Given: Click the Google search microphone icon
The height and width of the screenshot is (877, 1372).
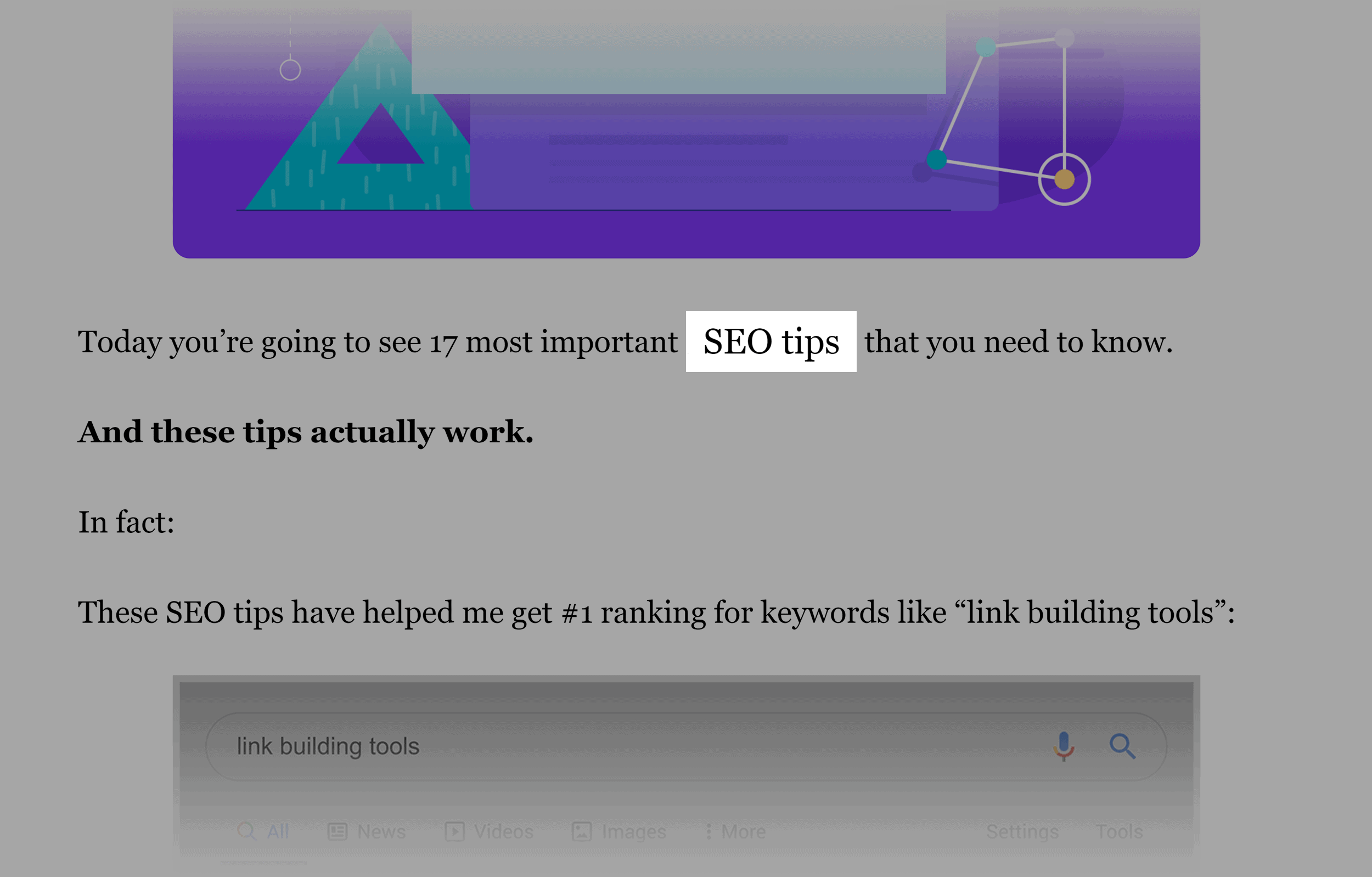Looking at the screenshot, I should (x=1062, y=744).
